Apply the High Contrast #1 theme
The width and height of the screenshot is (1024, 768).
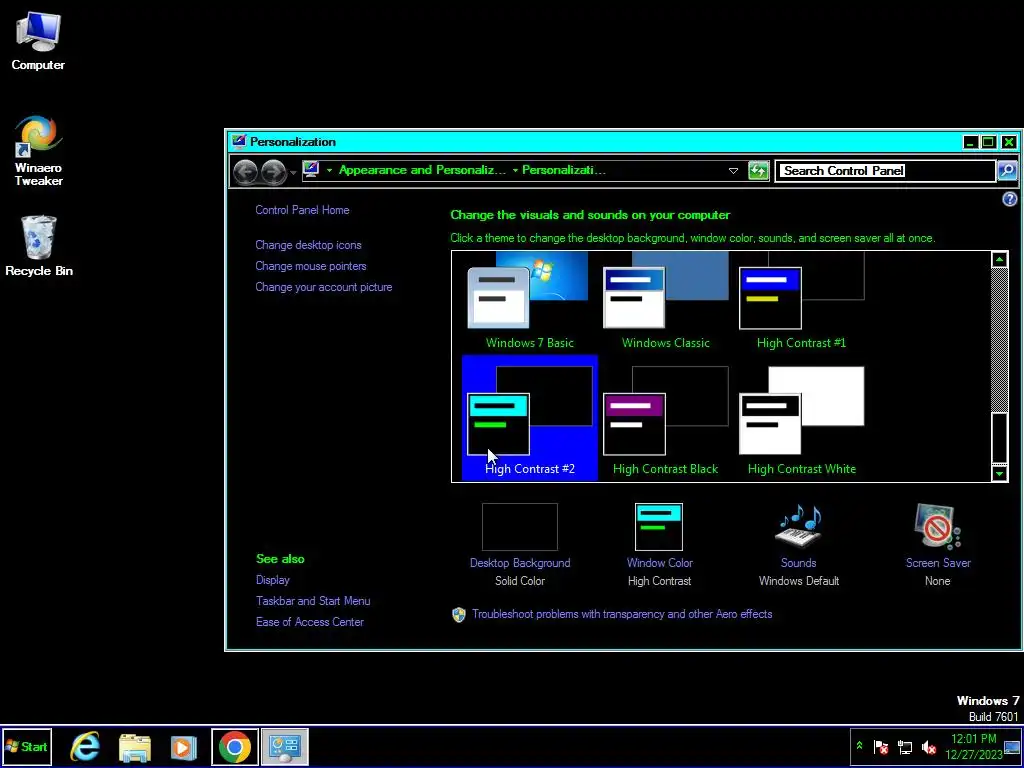tap(801, 302)
